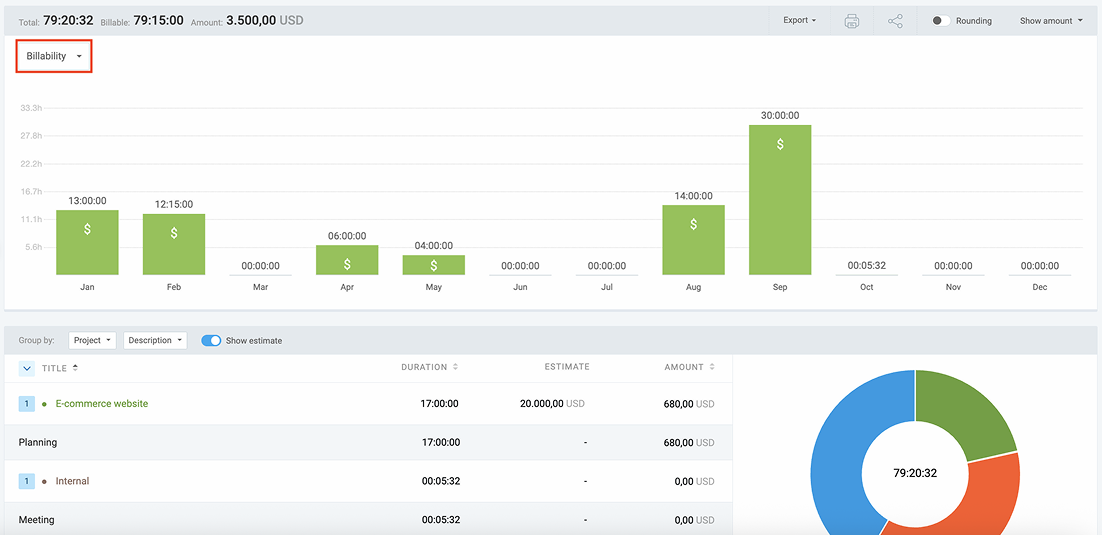Enable the Rounding toggle
The width and height of the screenshot is (1102, 535).
point(940,21)
